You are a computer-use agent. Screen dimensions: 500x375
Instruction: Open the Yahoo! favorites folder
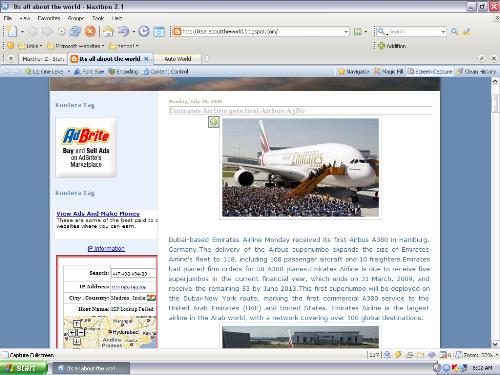pyautogui.click(x=124, y=46)
